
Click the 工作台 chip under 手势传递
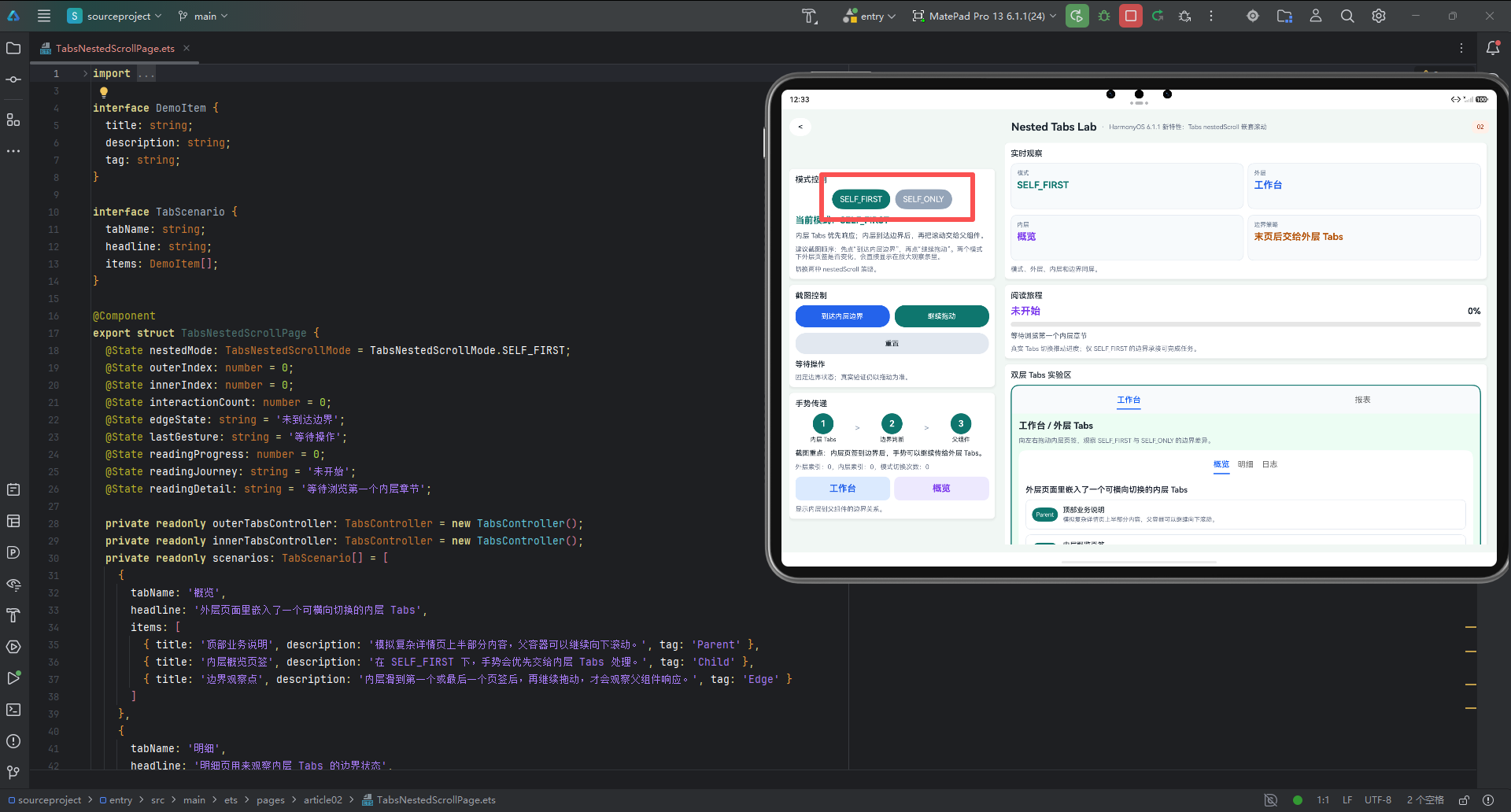[842, 489]
